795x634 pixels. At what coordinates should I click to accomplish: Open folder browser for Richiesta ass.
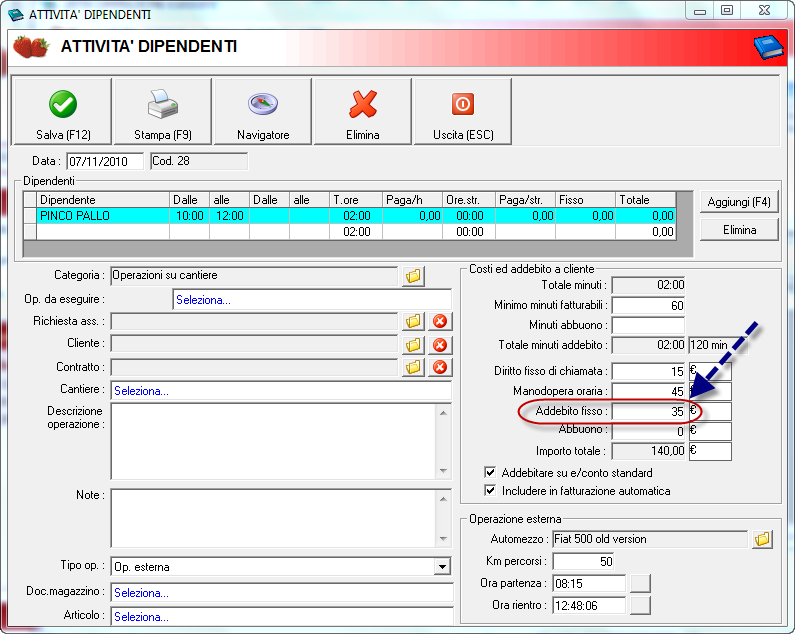click(414, 321)
